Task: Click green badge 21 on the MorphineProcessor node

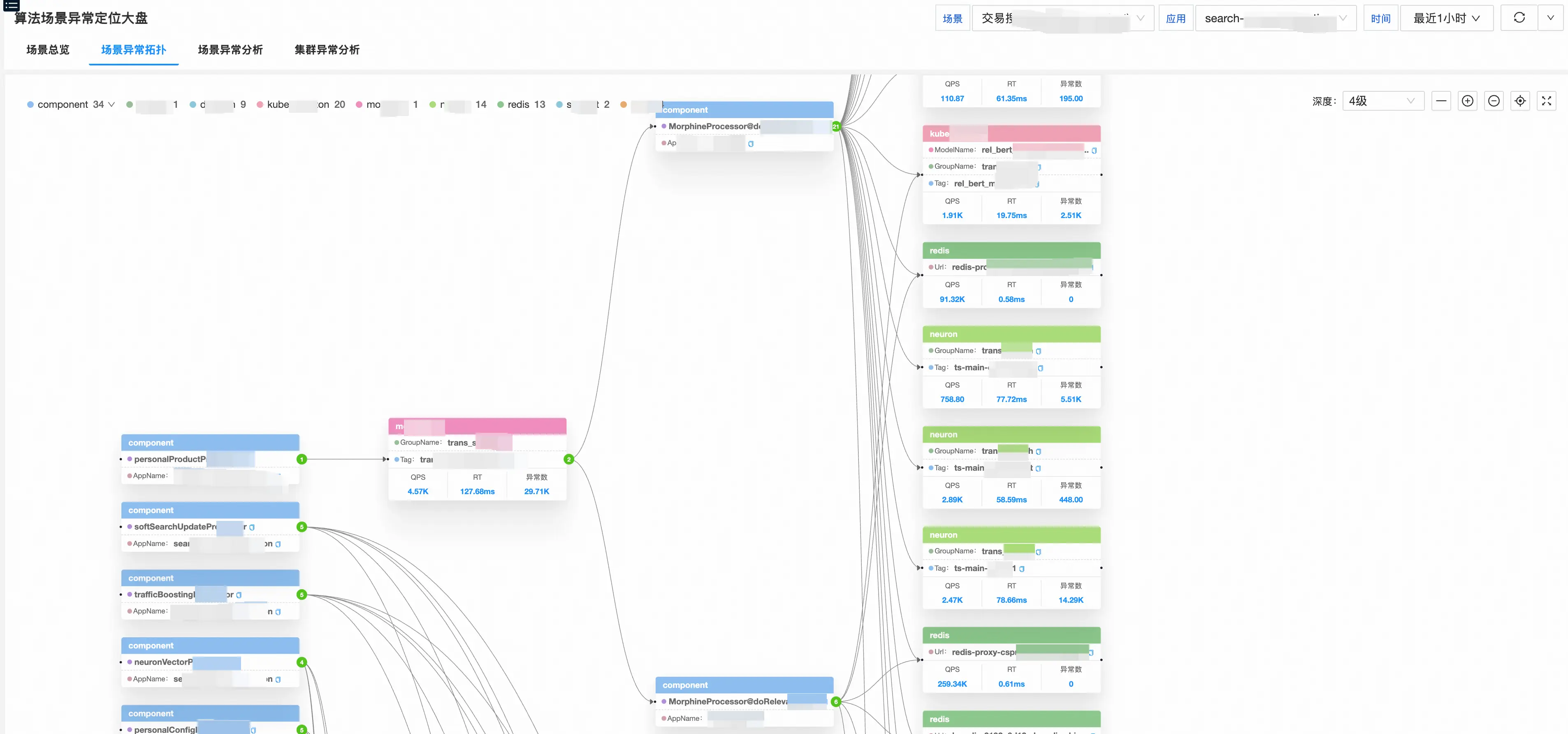Action: tap(836, 127)
